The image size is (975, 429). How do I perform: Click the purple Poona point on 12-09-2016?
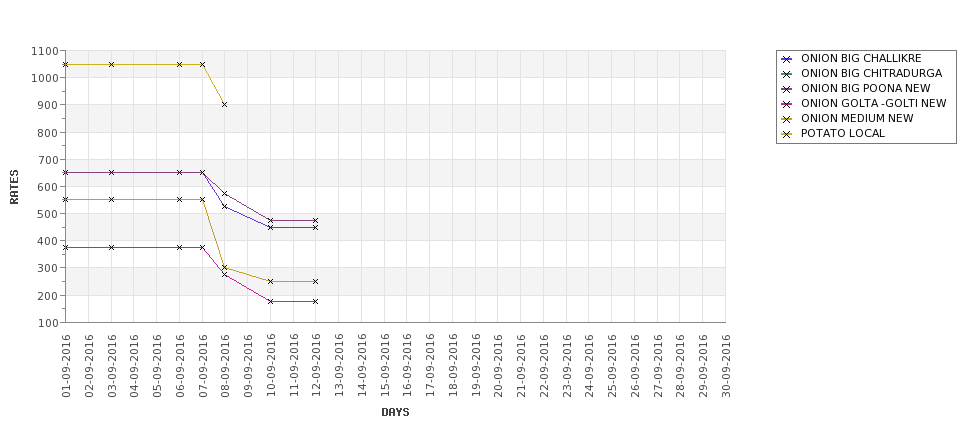(x=315, y=220)
